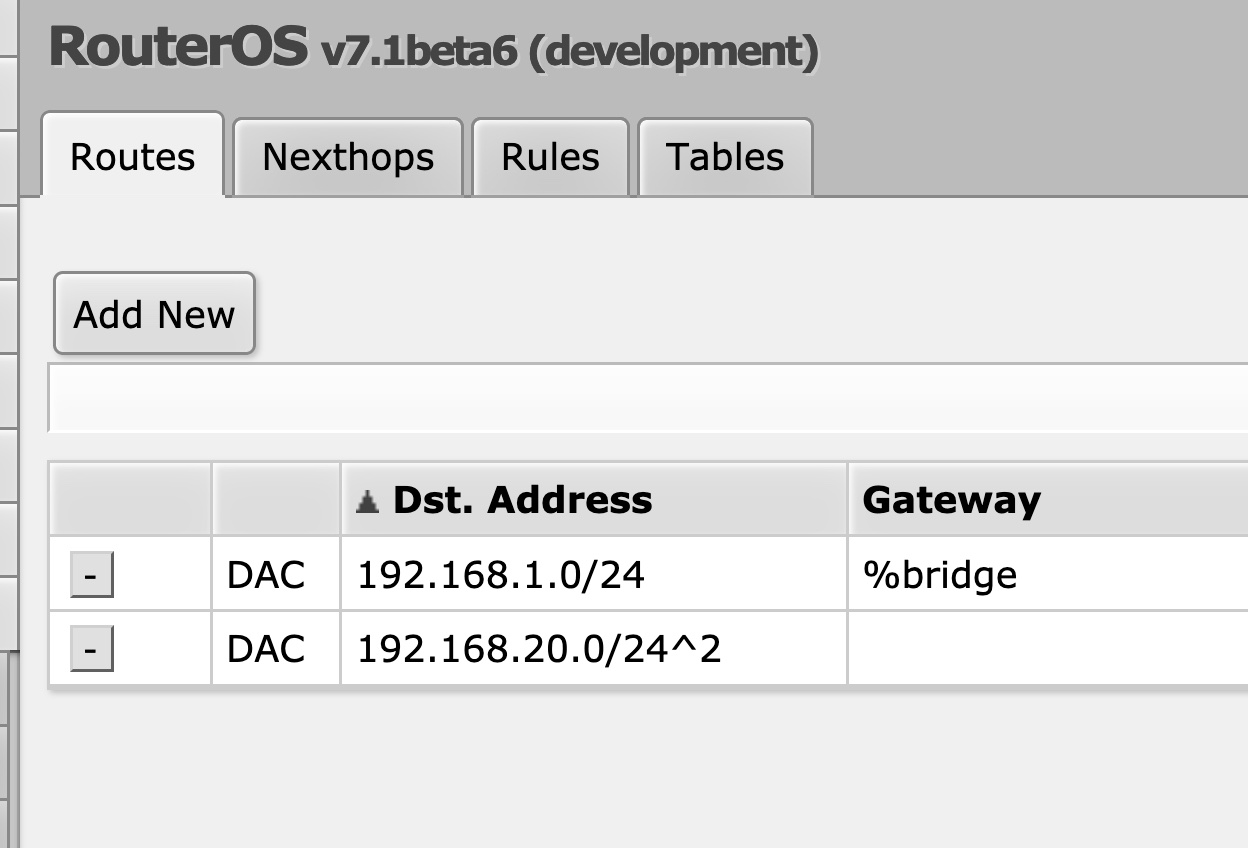Screen dimensions: 1248x848
Task: Click the empty gateway cell of 192.168.20.0/24^2
Action: pyautogui.click(x=1040, y=650)
